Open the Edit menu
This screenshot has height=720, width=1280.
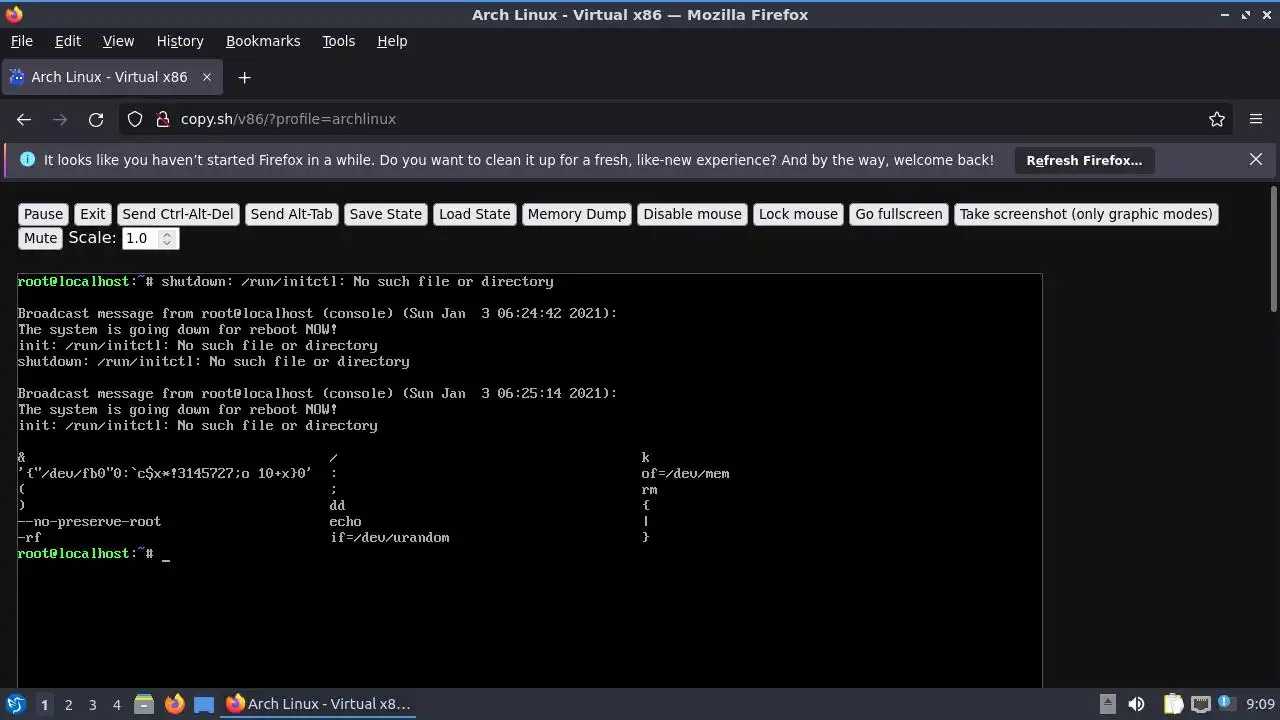click(68, 41)
